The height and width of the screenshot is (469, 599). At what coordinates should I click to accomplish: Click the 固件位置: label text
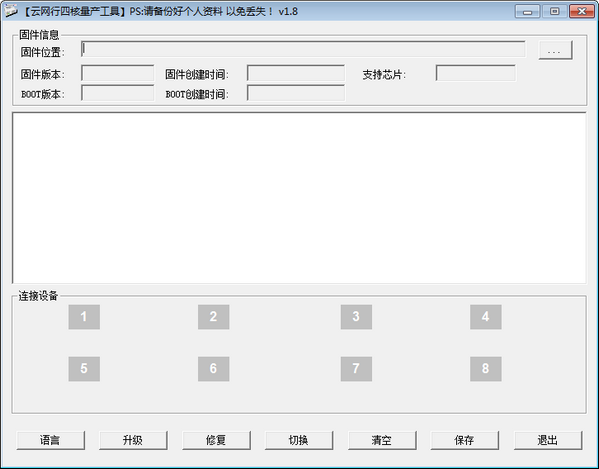tap(42, 52)
